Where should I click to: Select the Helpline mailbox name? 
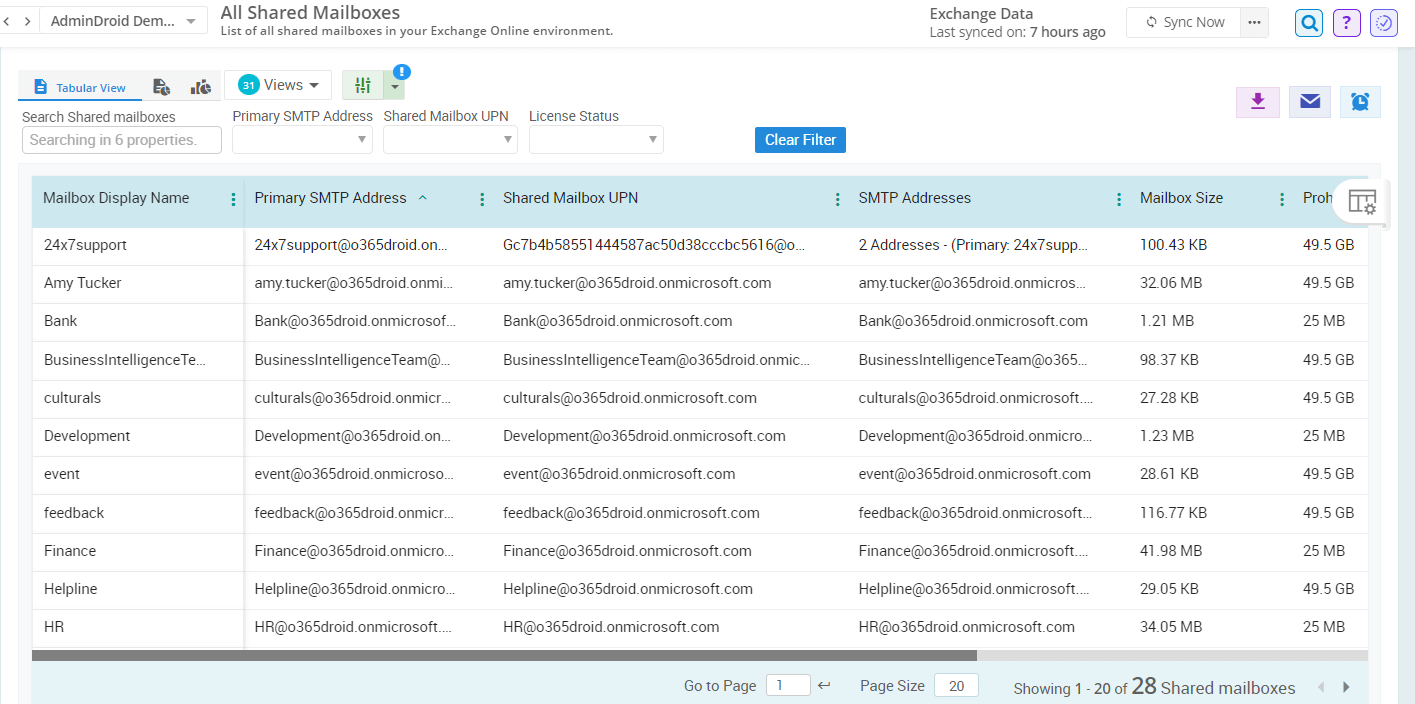71,589
